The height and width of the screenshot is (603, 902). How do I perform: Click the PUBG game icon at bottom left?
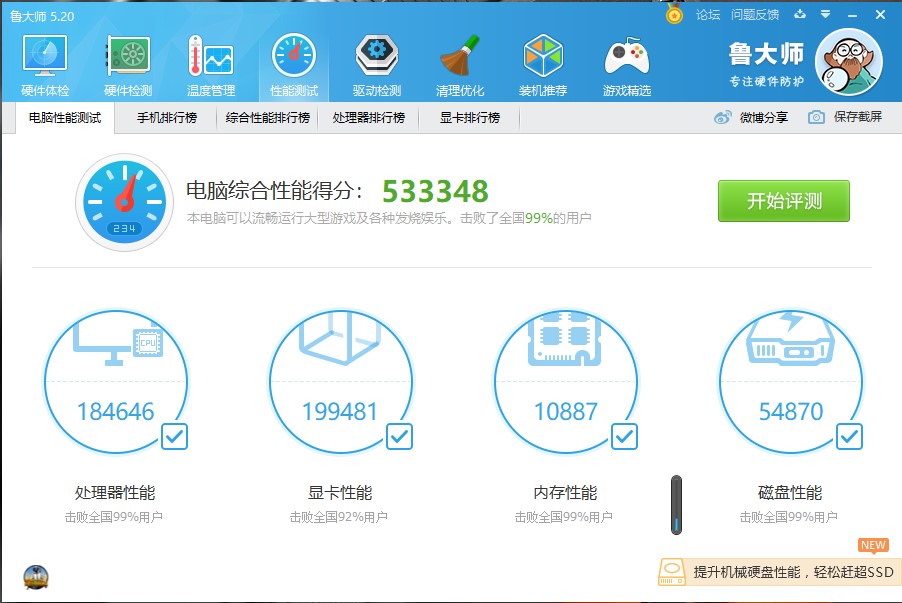tap(36, 577)
